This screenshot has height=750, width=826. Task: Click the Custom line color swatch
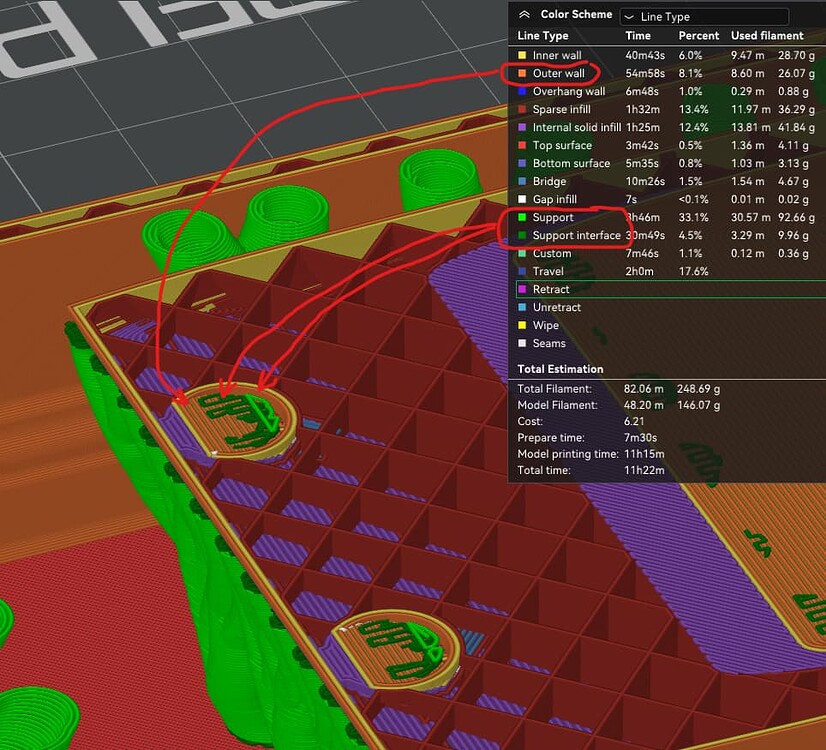(x=522, y=253)
